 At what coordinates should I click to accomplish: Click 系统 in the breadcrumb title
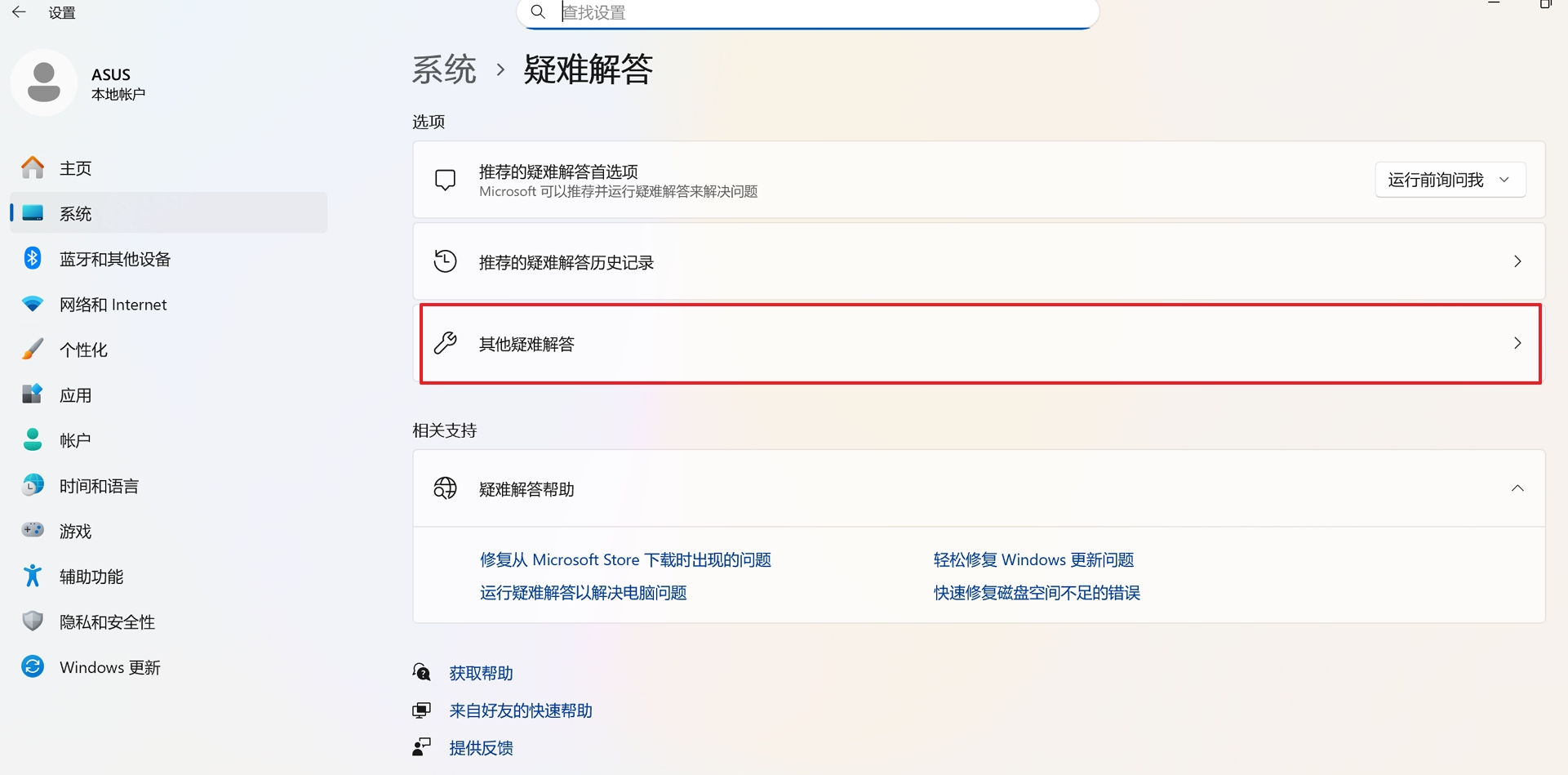pos(444,69)
